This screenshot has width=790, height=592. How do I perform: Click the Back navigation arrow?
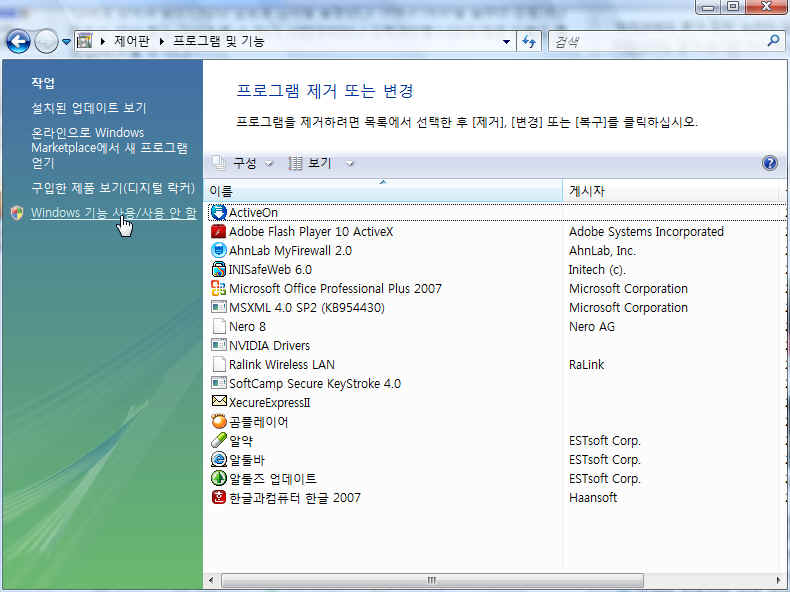pos(18,41)
